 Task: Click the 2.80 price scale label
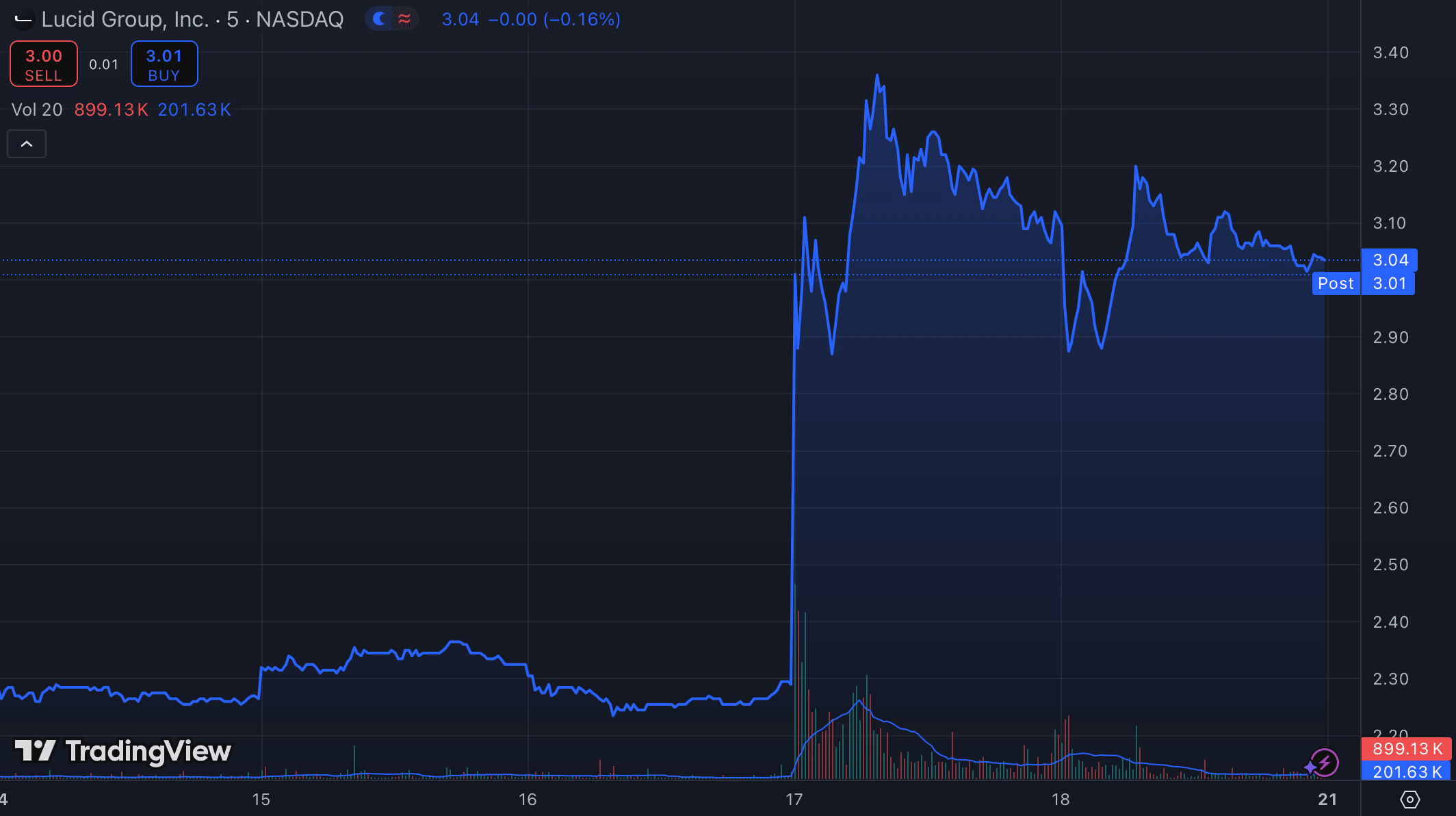[1391, 394]
